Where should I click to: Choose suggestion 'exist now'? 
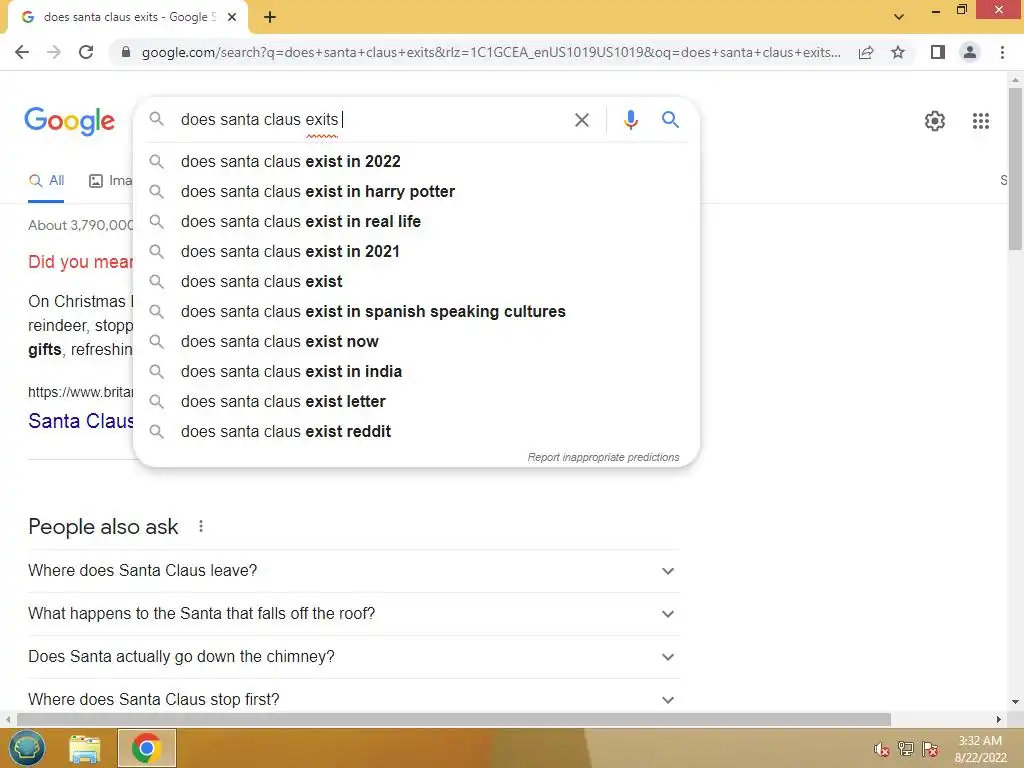coord(417,342)
